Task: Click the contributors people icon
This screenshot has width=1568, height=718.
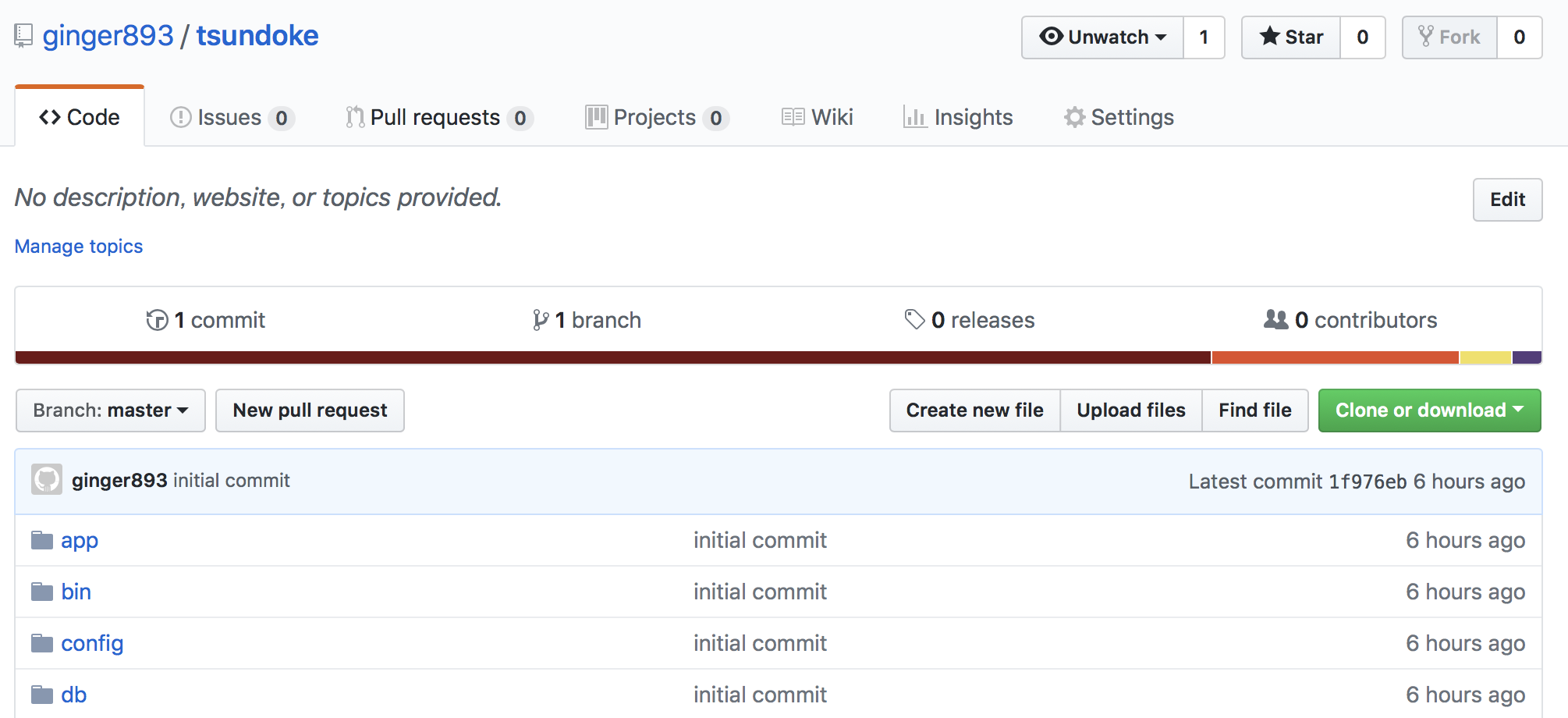Action: pyautogui.click(x=1276, y=319)
